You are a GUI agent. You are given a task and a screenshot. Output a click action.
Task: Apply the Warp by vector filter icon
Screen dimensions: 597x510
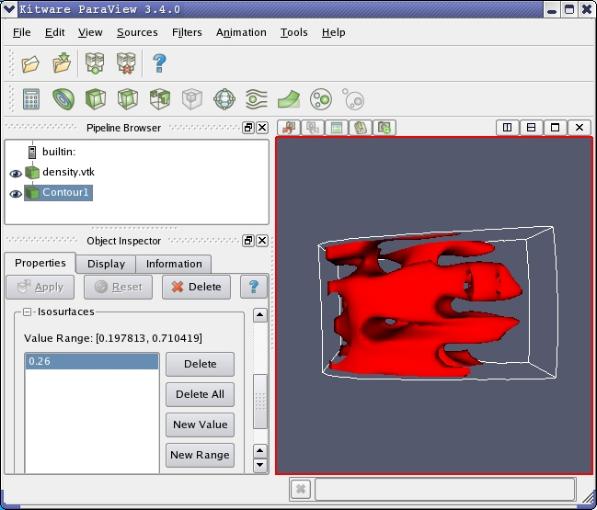click(289, 99)
